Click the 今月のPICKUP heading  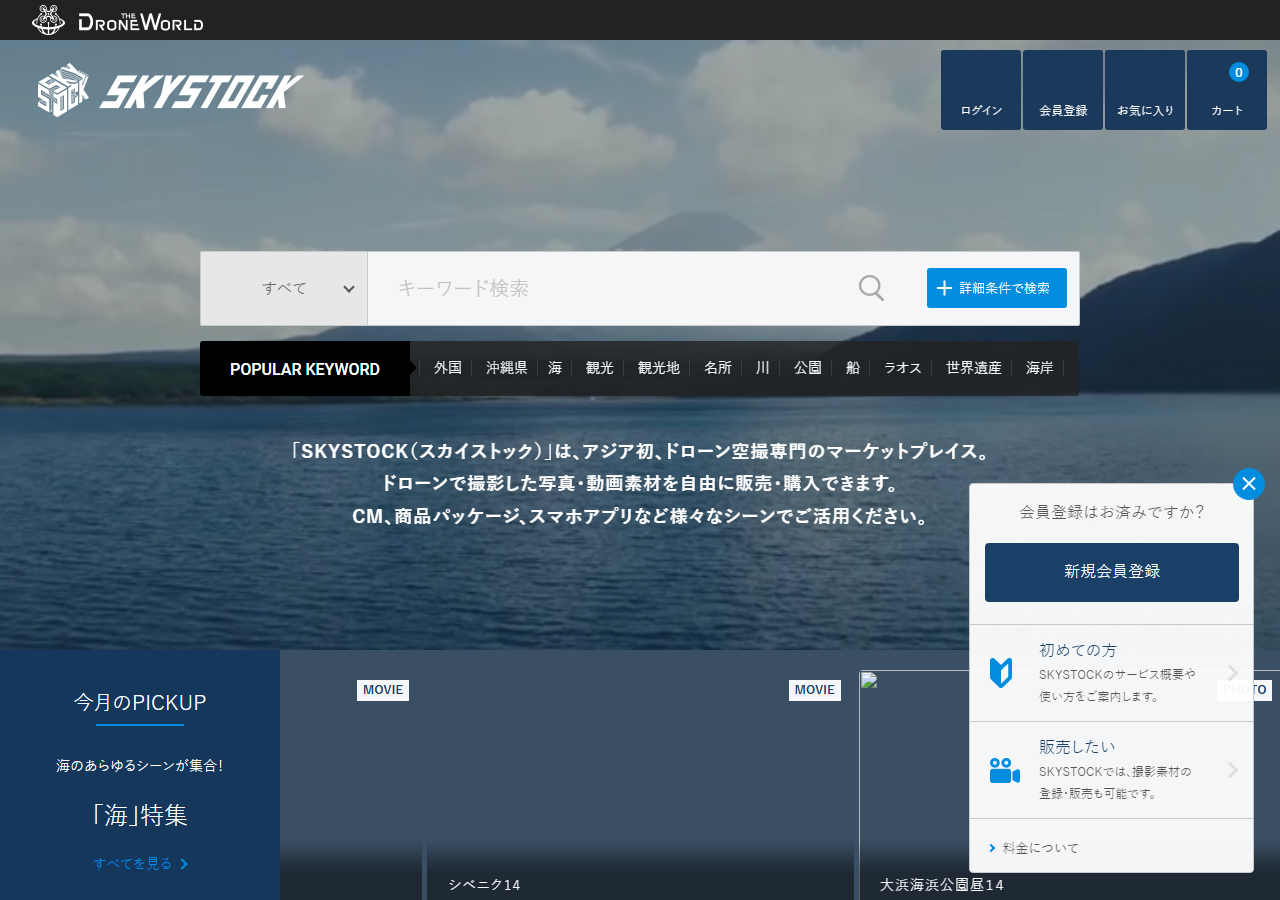coord(140,702)
